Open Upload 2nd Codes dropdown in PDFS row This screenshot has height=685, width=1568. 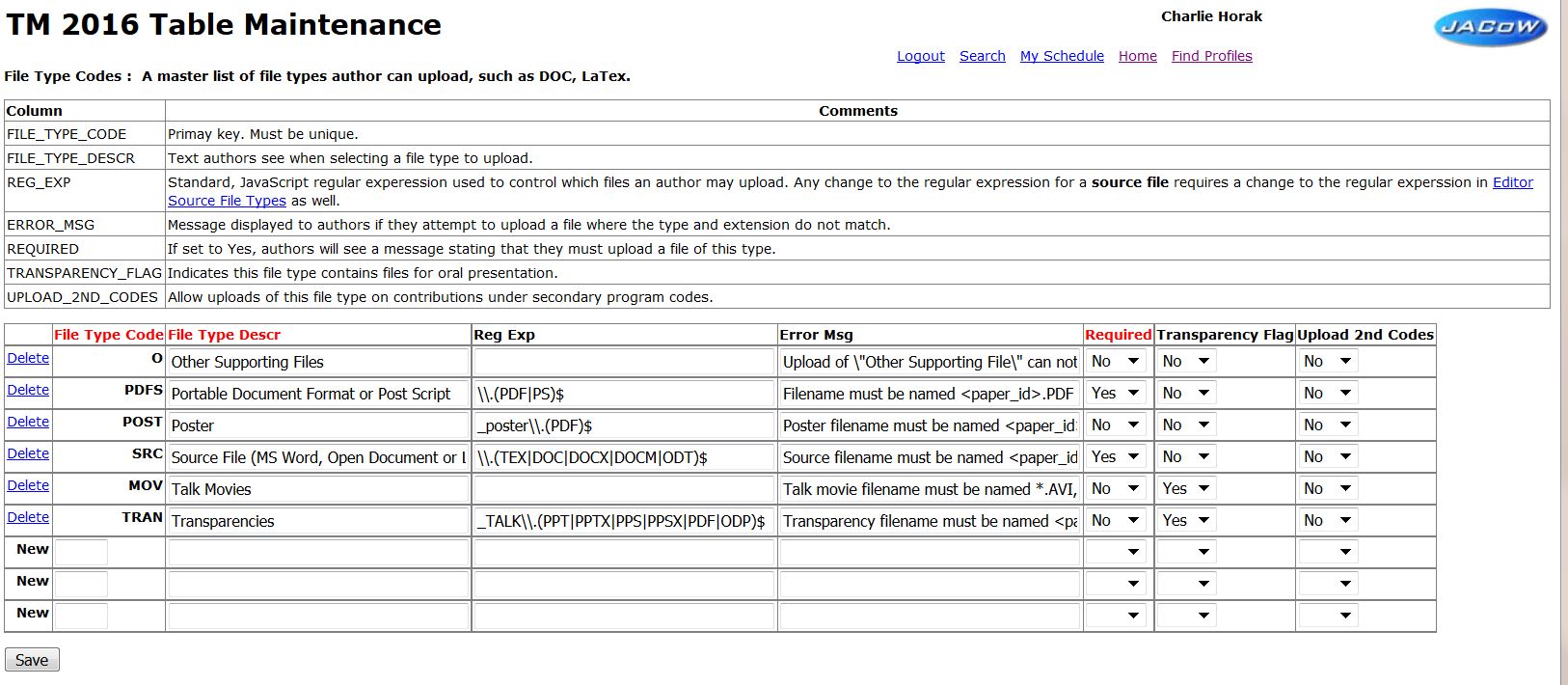click(1329, 394)
